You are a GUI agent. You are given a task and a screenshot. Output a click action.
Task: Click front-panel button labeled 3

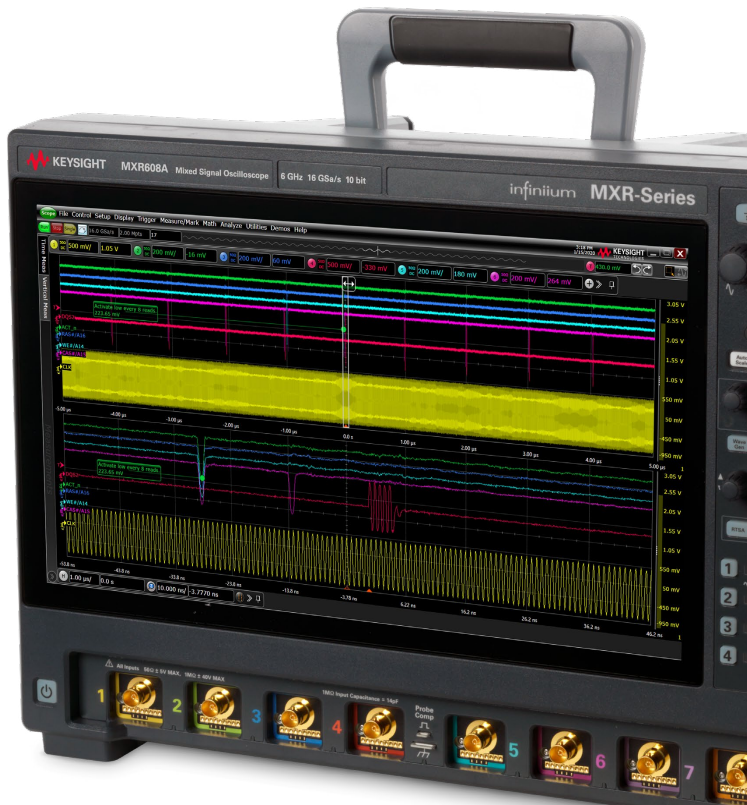click(x=727, y=626)
